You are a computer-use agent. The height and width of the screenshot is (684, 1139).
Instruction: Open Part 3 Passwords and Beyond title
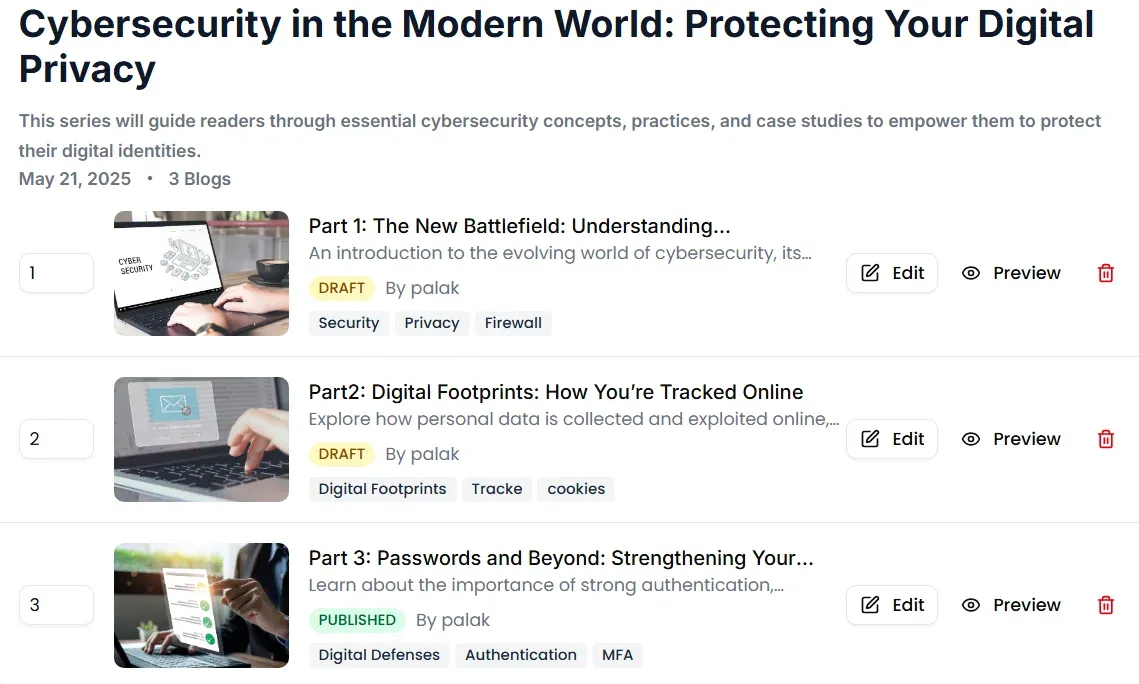click(560, 558)
